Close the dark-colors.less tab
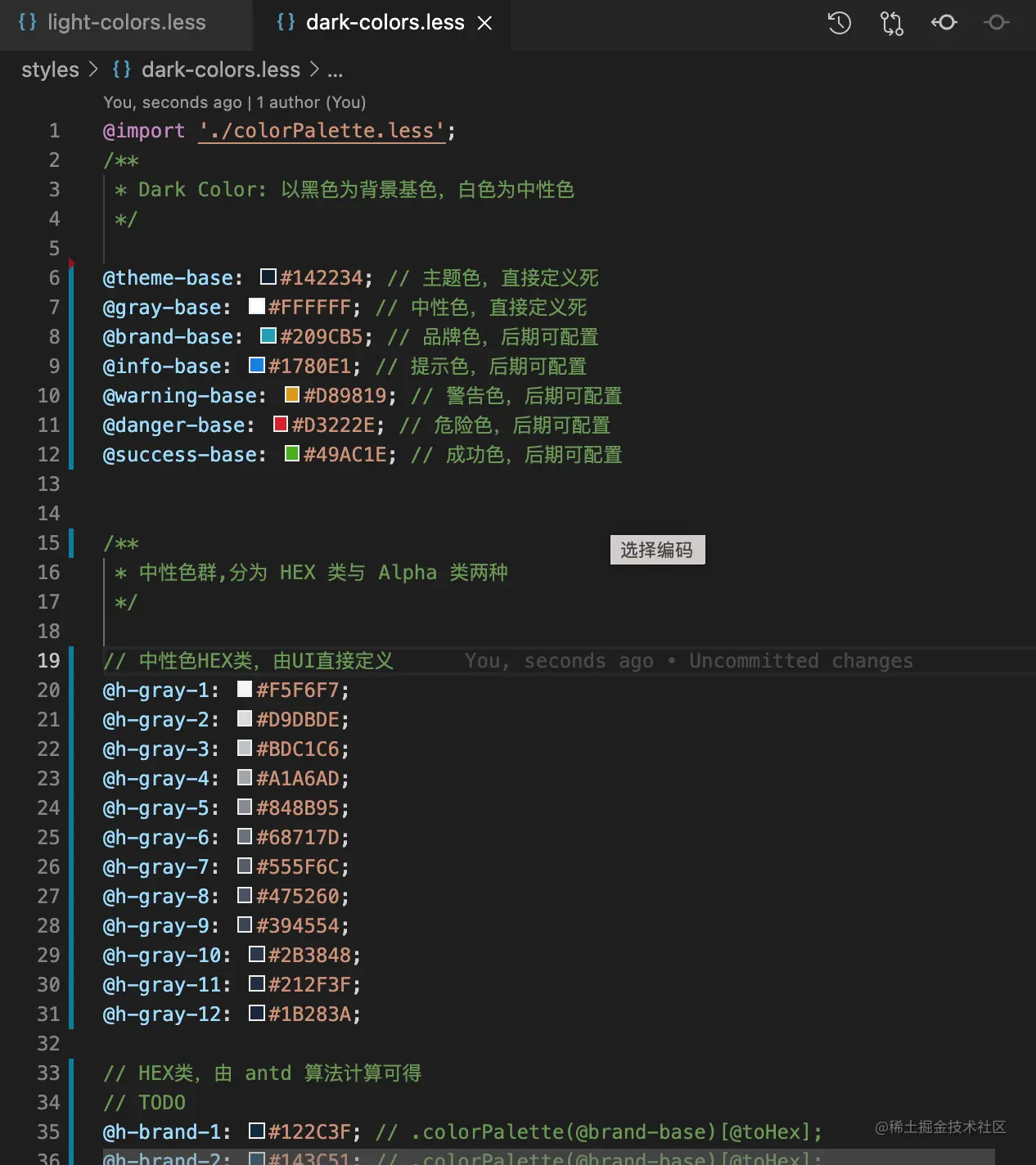Viewport: 1036px width, 1165px height. [x=485, y=23]
